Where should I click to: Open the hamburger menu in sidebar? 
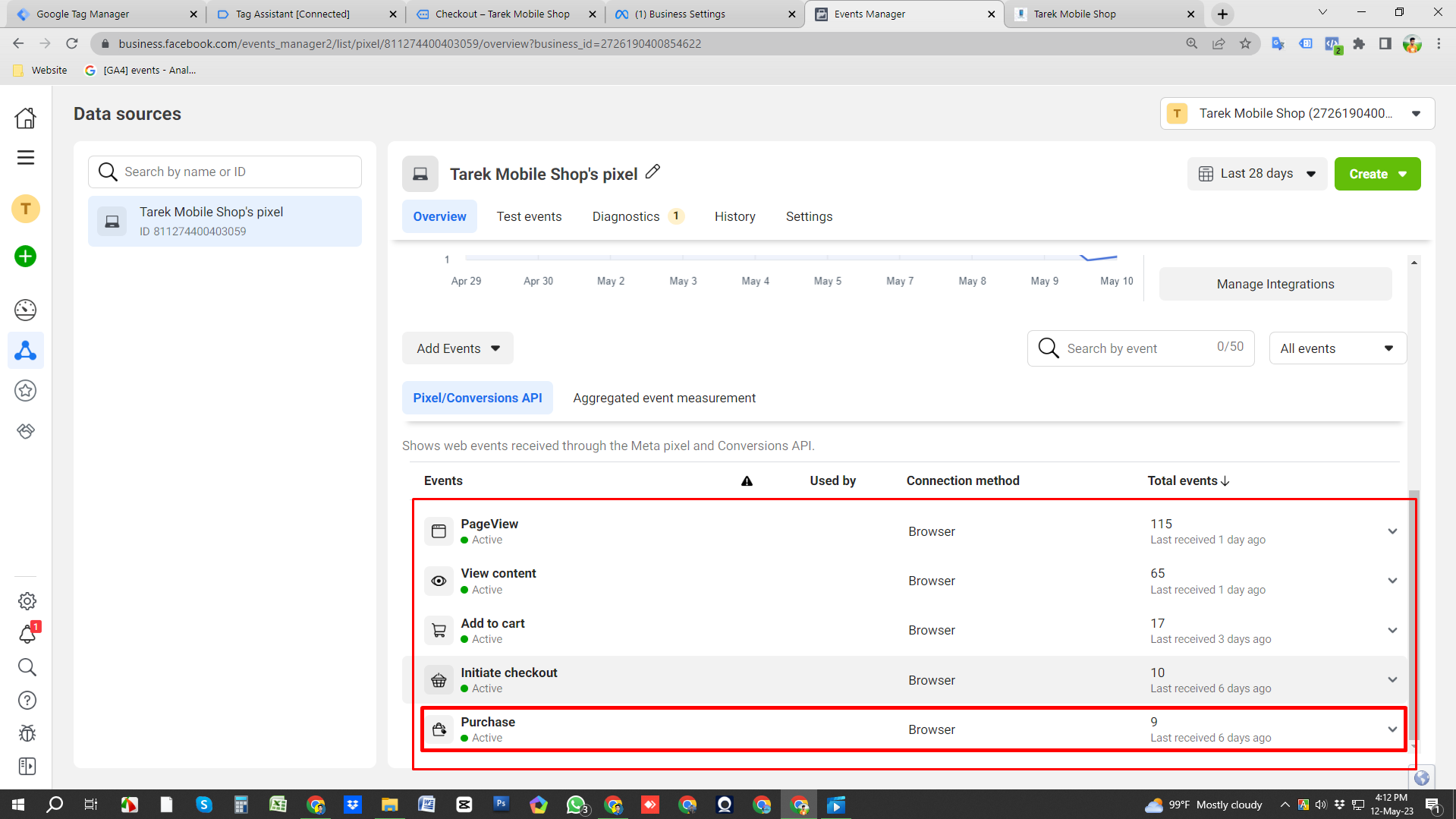26,157
